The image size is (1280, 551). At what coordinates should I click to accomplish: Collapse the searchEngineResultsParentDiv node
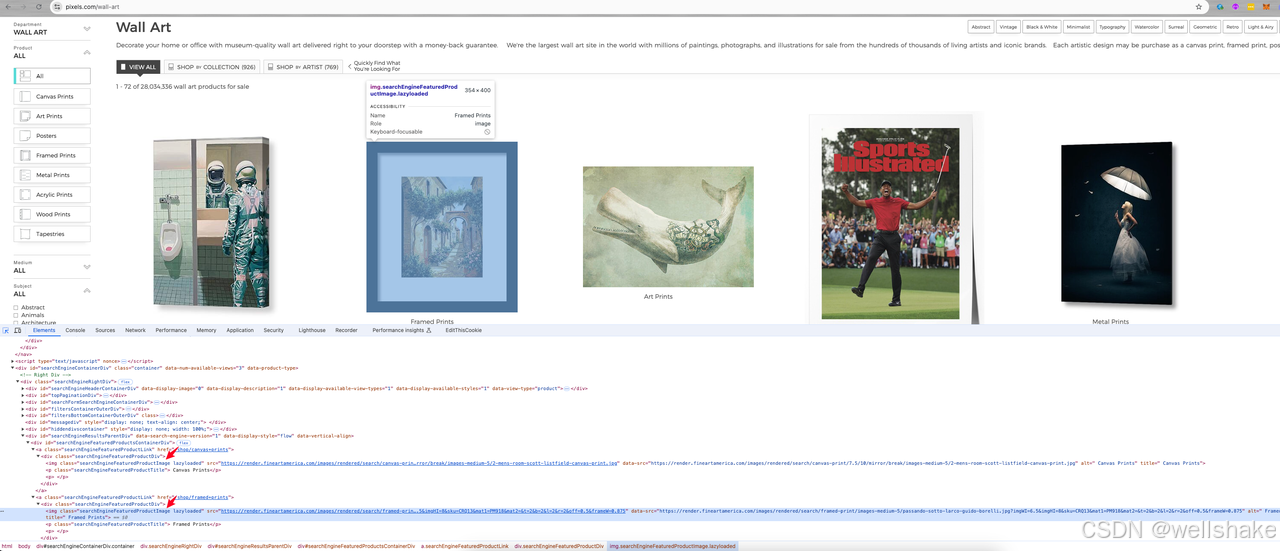24,436
